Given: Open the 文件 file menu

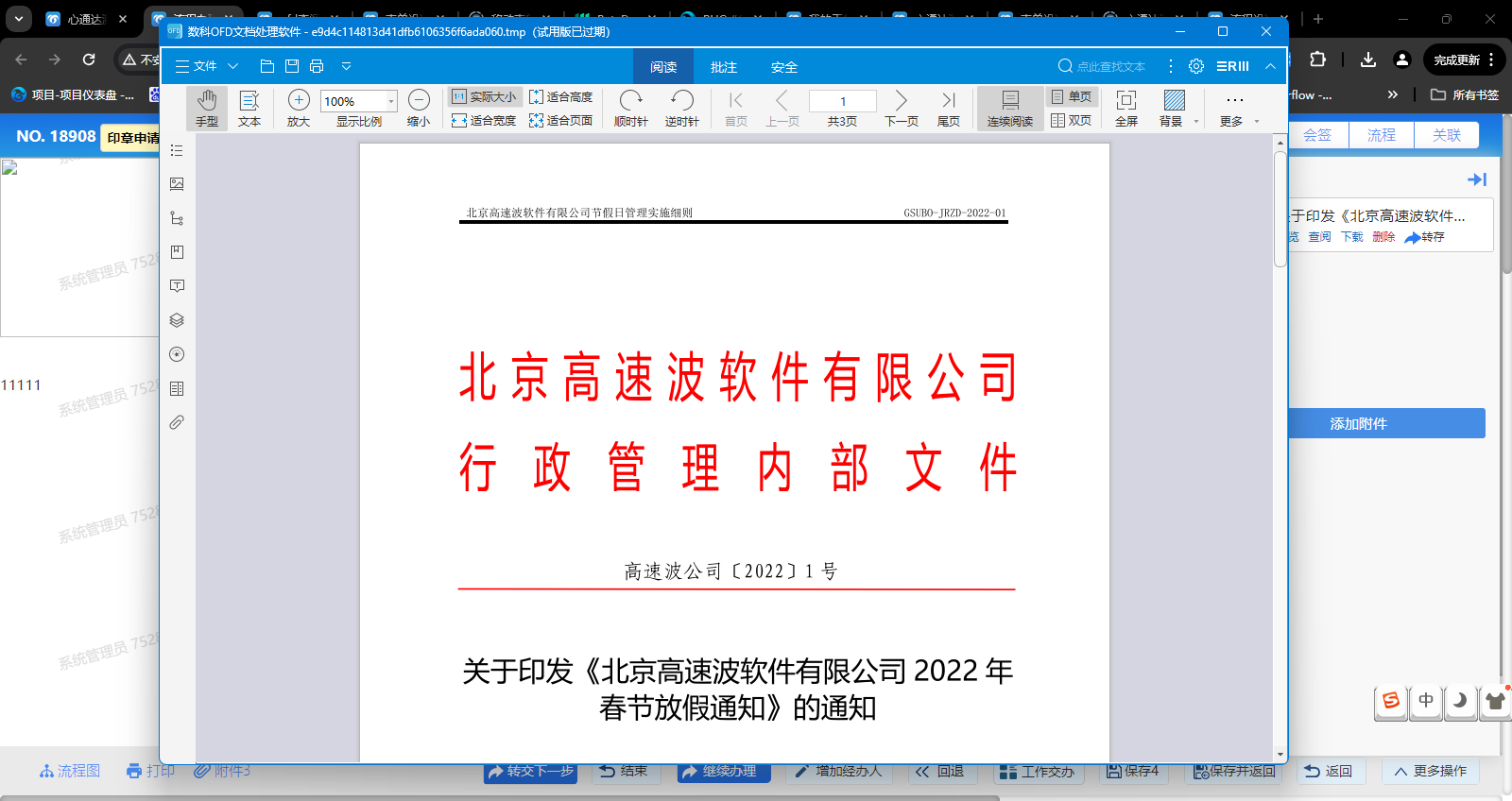Looking at the screenshot, I should point(206,66).
